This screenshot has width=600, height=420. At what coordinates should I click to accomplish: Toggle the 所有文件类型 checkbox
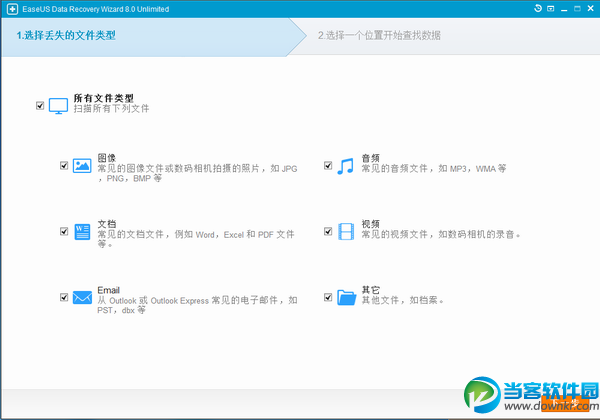(x=40, y=105)
